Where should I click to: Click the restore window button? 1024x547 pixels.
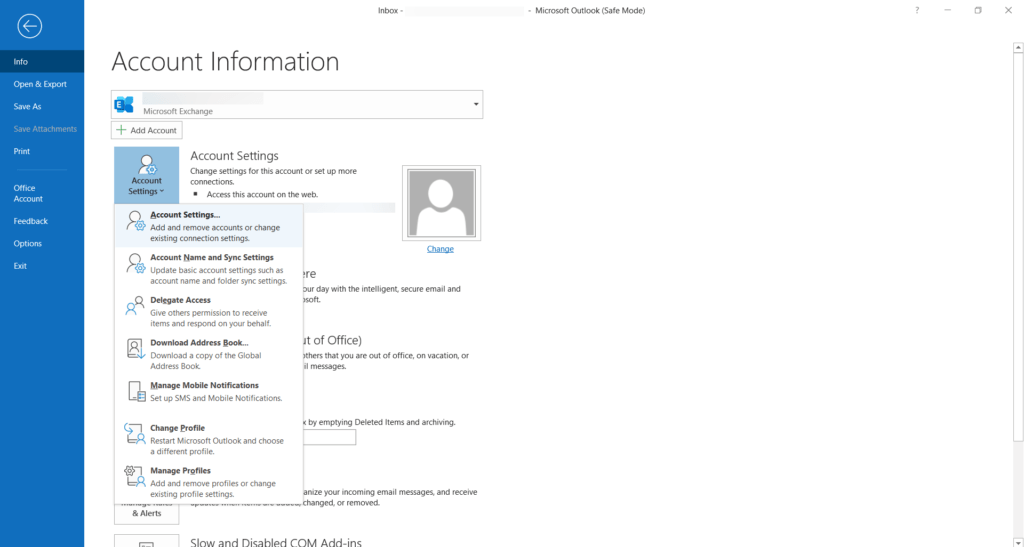pos(978,10)
